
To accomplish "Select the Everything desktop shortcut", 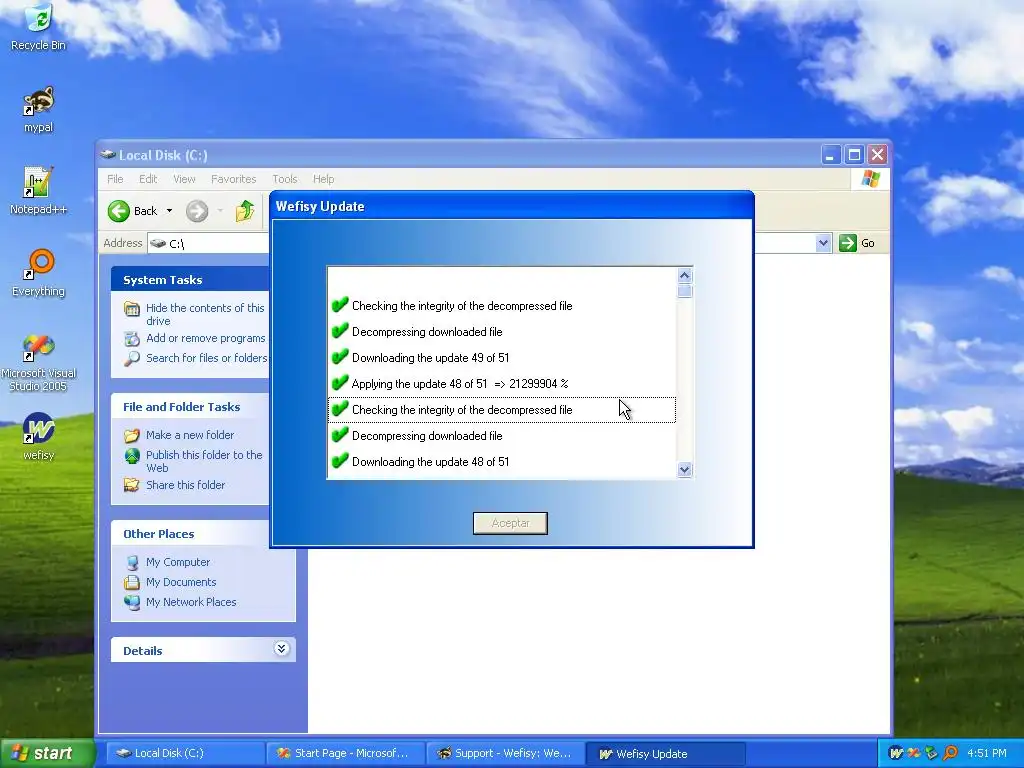I will tap(39, 273).
